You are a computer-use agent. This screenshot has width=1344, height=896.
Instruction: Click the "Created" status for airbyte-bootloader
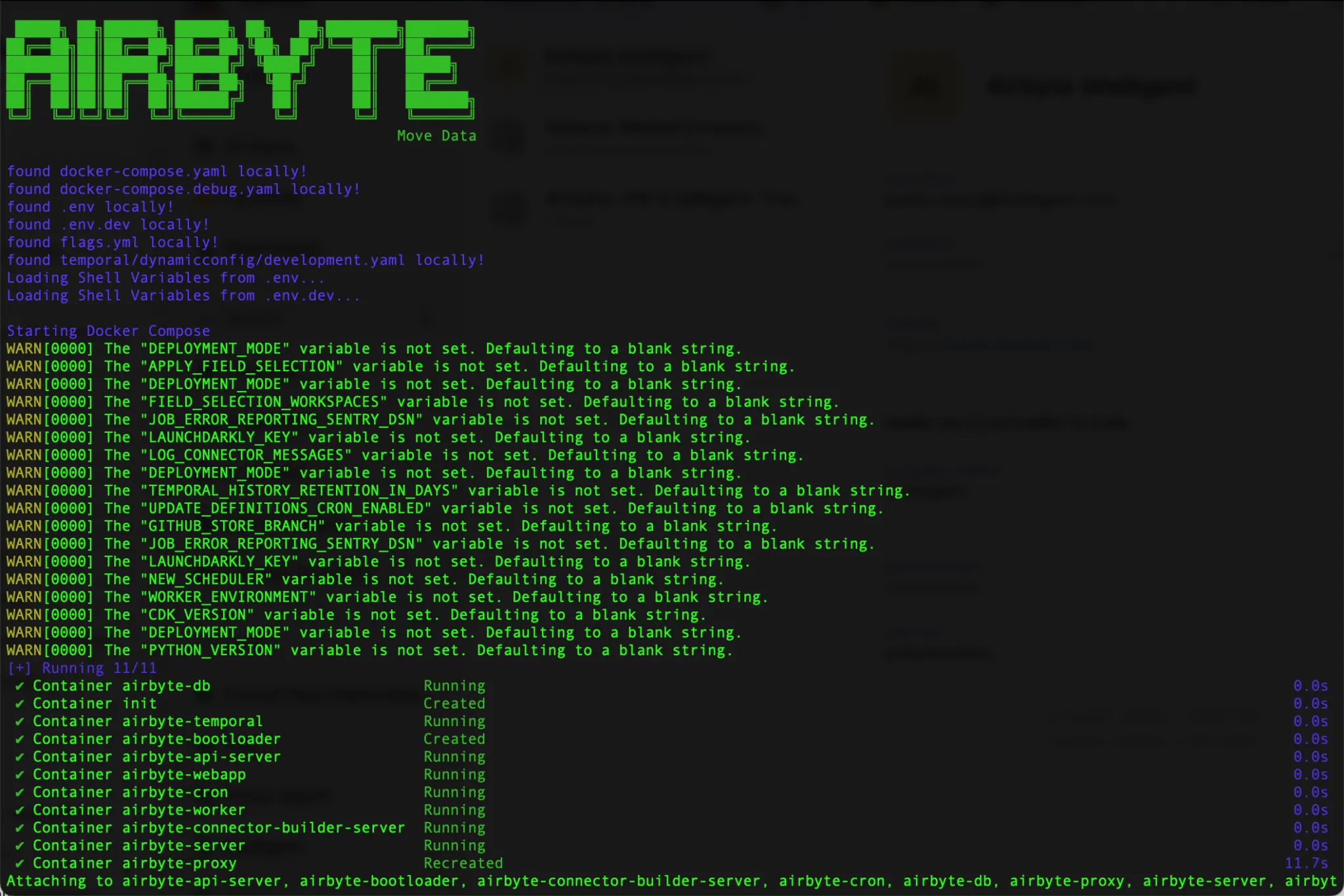(454, 739)
